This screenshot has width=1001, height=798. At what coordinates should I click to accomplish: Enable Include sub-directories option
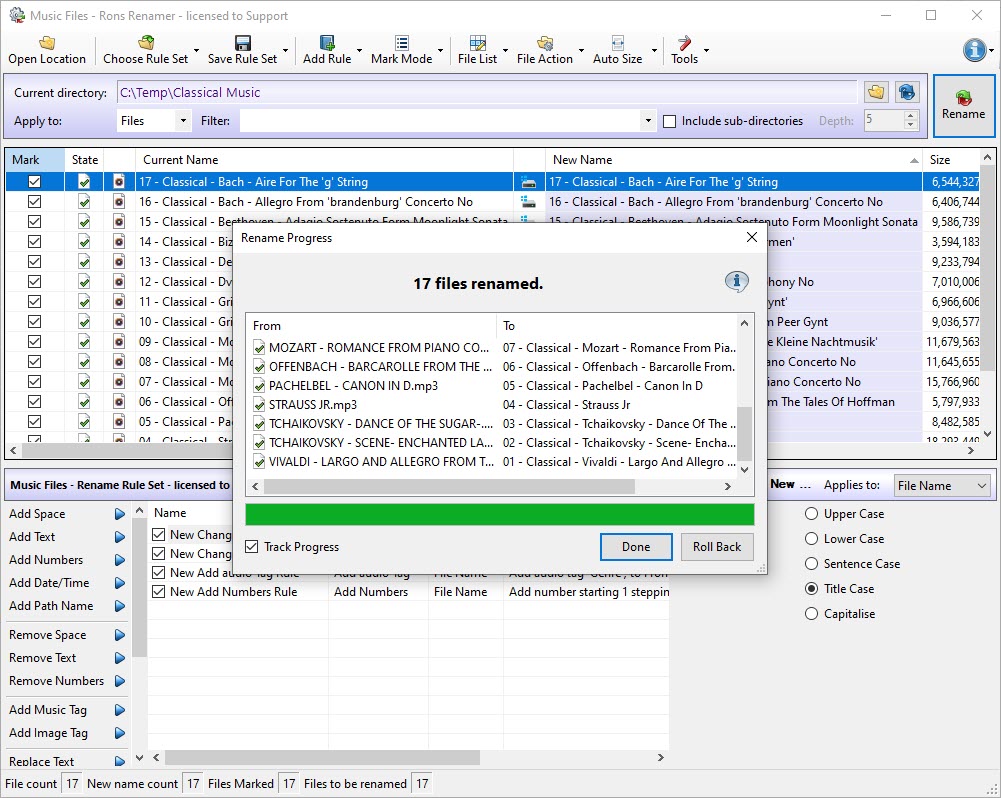[670, 121]
